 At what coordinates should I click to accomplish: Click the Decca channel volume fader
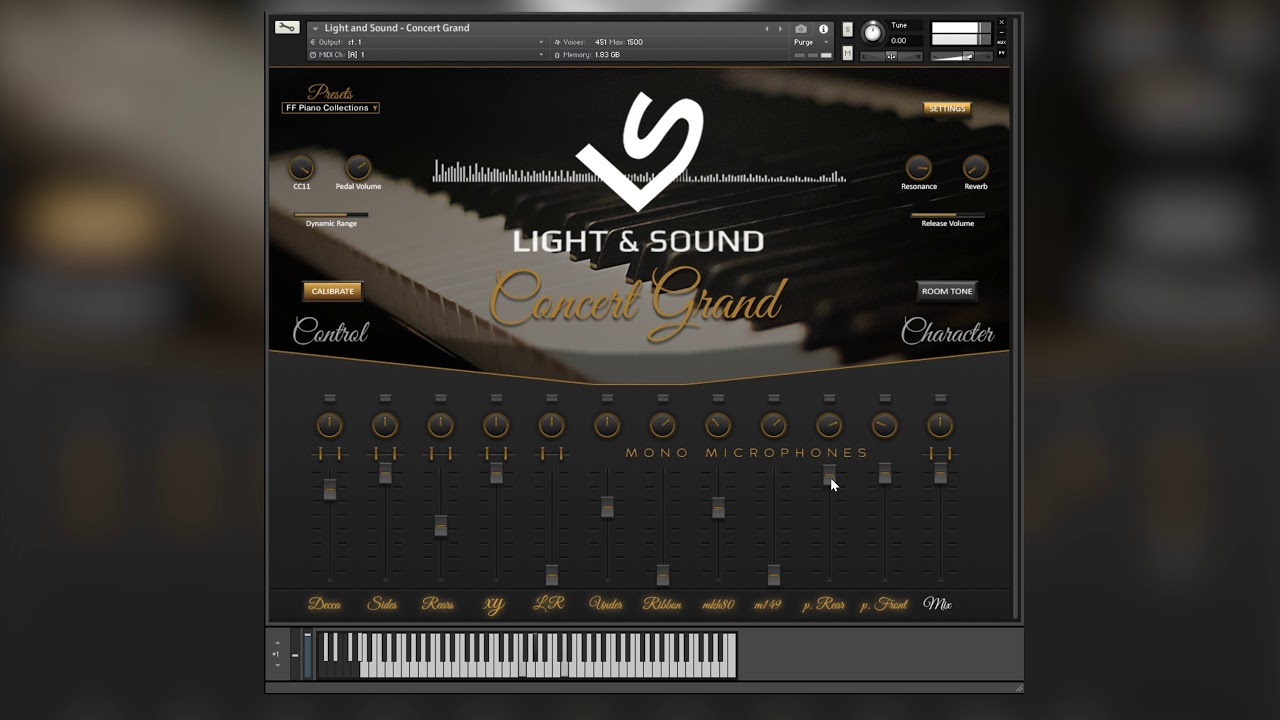tap(330, 489)
